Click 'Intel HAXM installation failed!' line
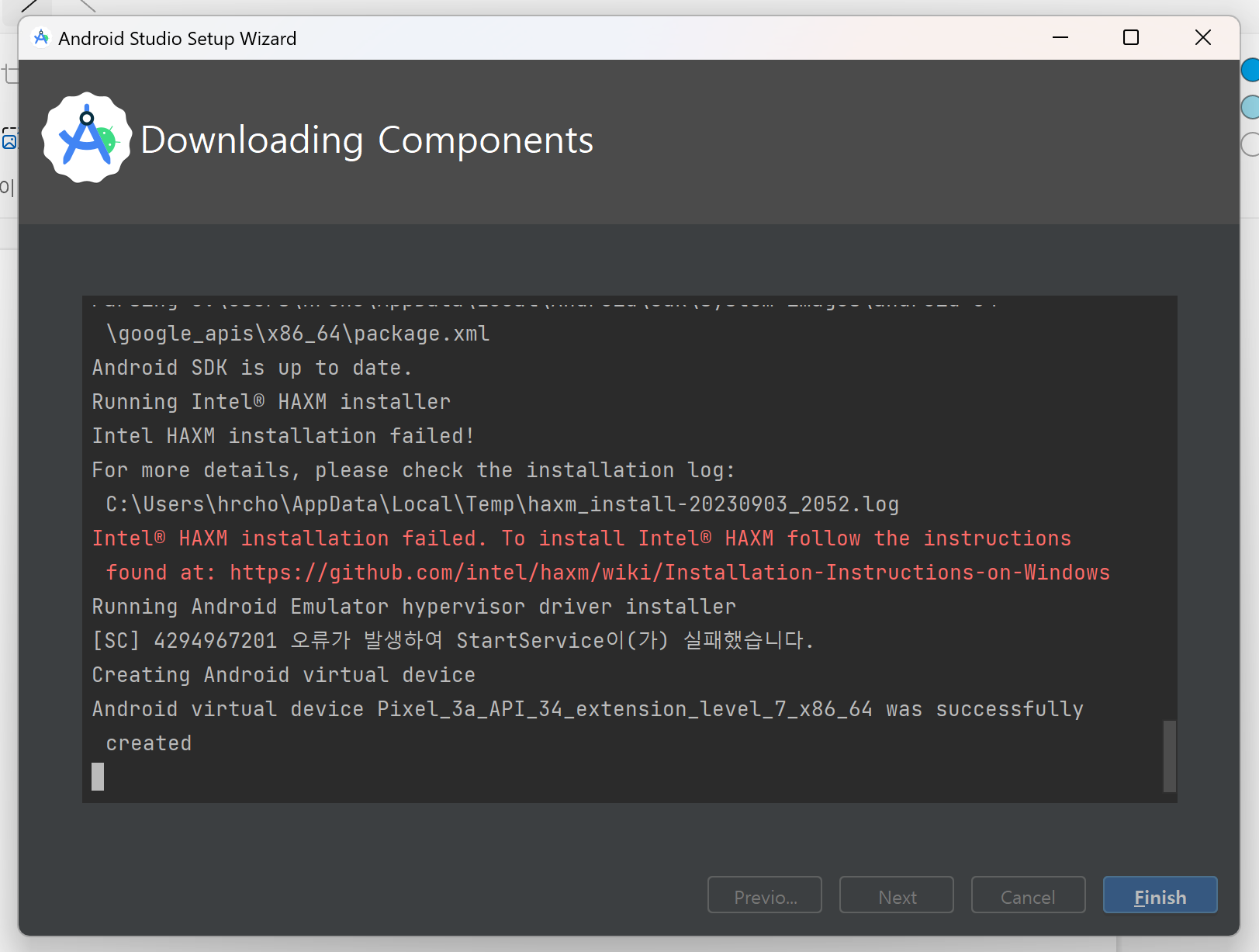Viewport: 1259px width, 952px height. tap(283, 436)
